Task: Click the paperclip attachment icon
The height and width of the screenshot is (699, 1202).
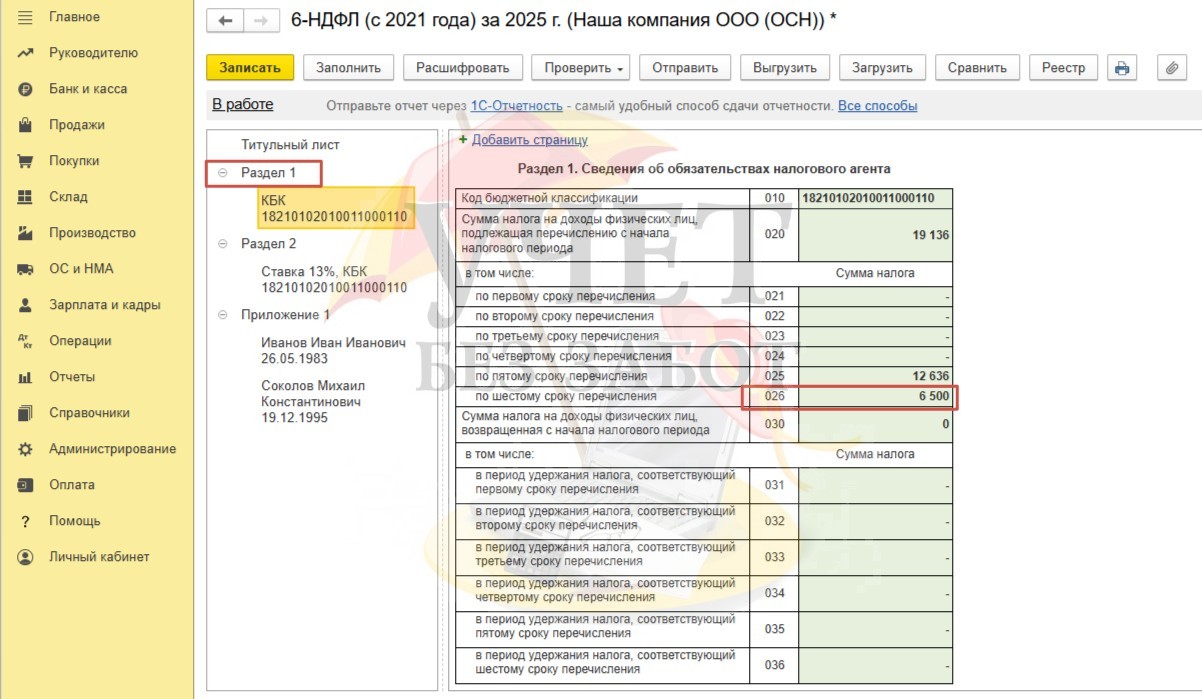Action: coord(1171,68)
